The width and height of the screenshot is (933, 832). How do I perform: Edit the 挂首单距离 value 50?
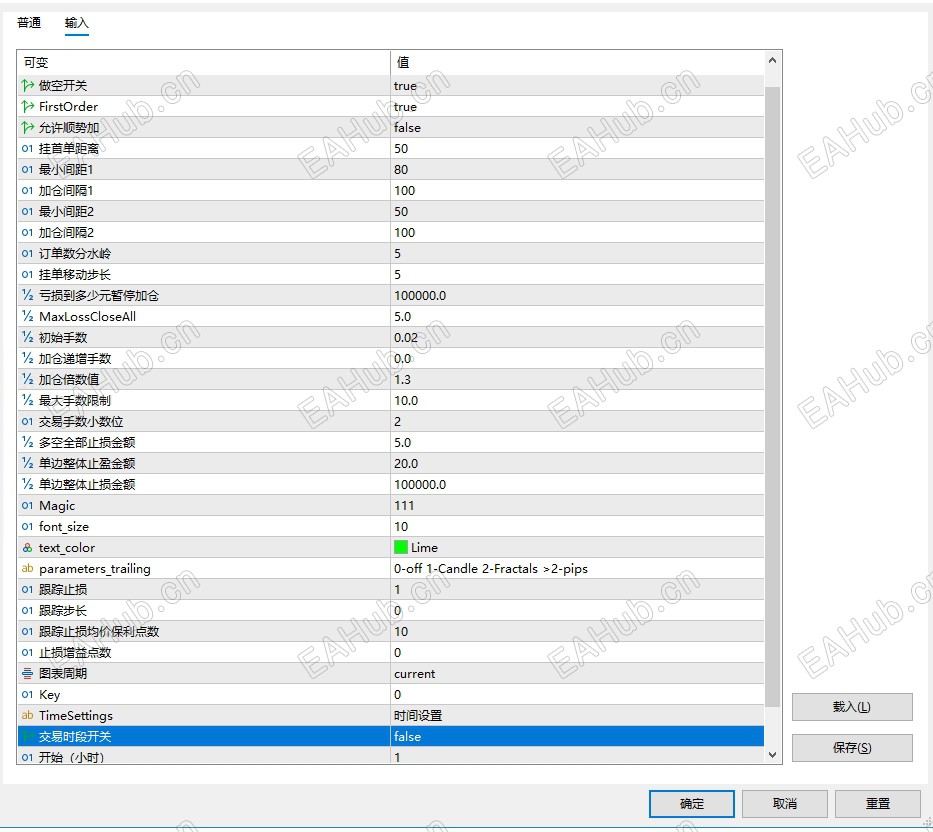click(577, 149)
